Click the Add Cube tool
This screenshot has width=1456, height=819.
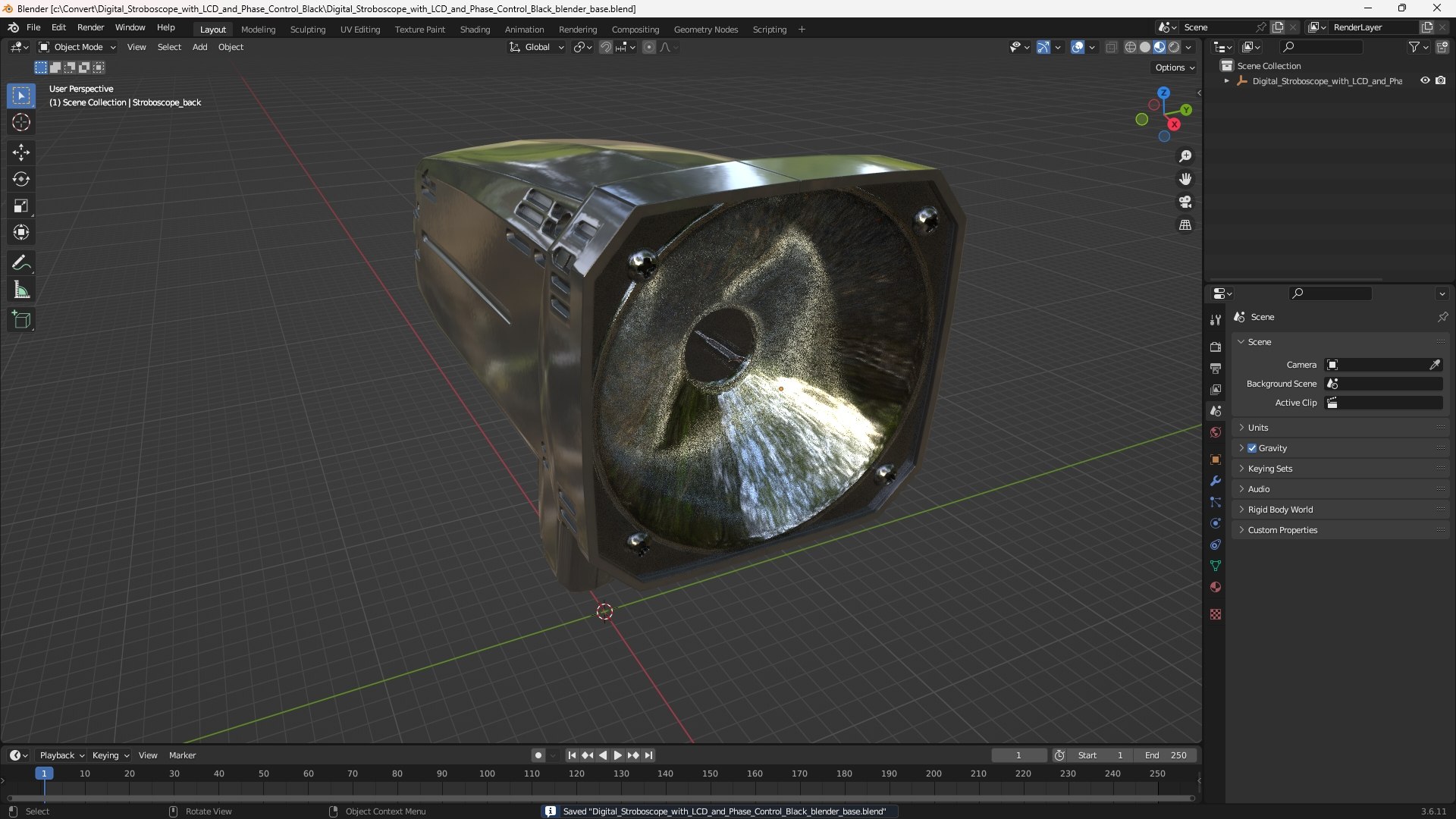[x=20, y=320]
